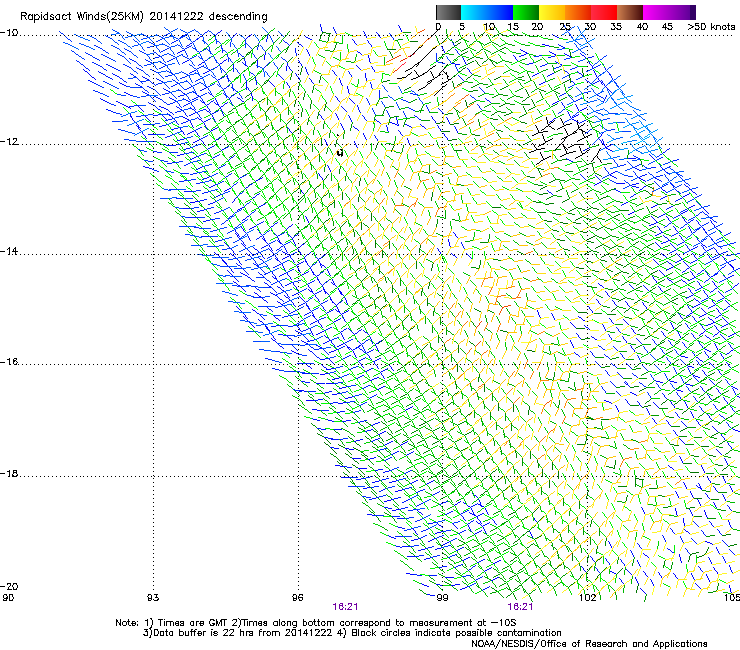Click the chart title 'Rapidsact Winds(25KM) 20141222 descending'
Image resolution: width=740 pixels, height=650 pixels.
tap(143, 17)
